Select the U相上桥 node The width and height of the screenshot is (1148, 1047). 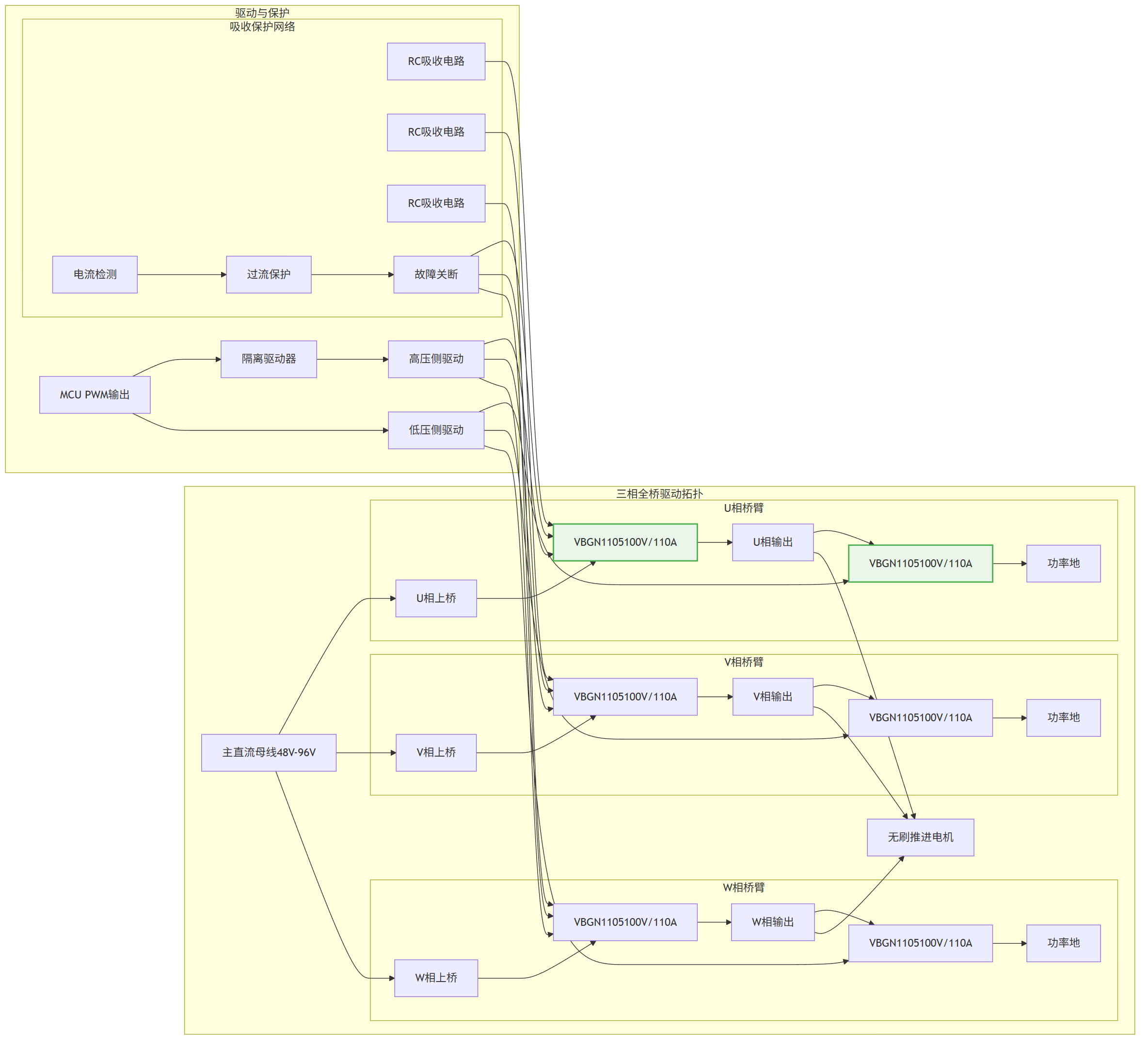(436, 599)
